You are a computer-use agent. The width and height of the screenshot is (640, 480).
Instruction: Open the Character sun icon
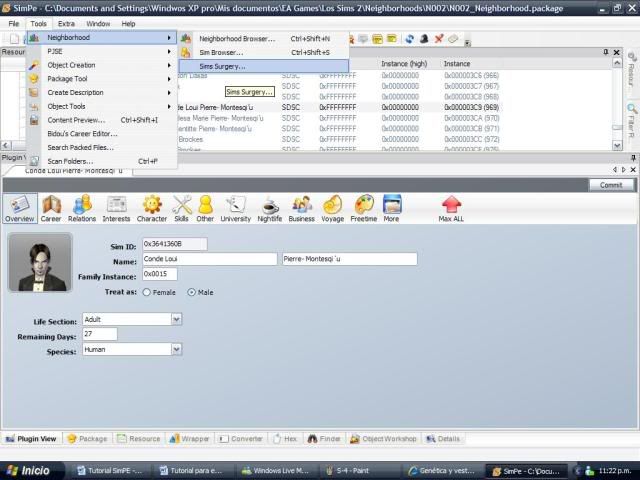(152, 209)
